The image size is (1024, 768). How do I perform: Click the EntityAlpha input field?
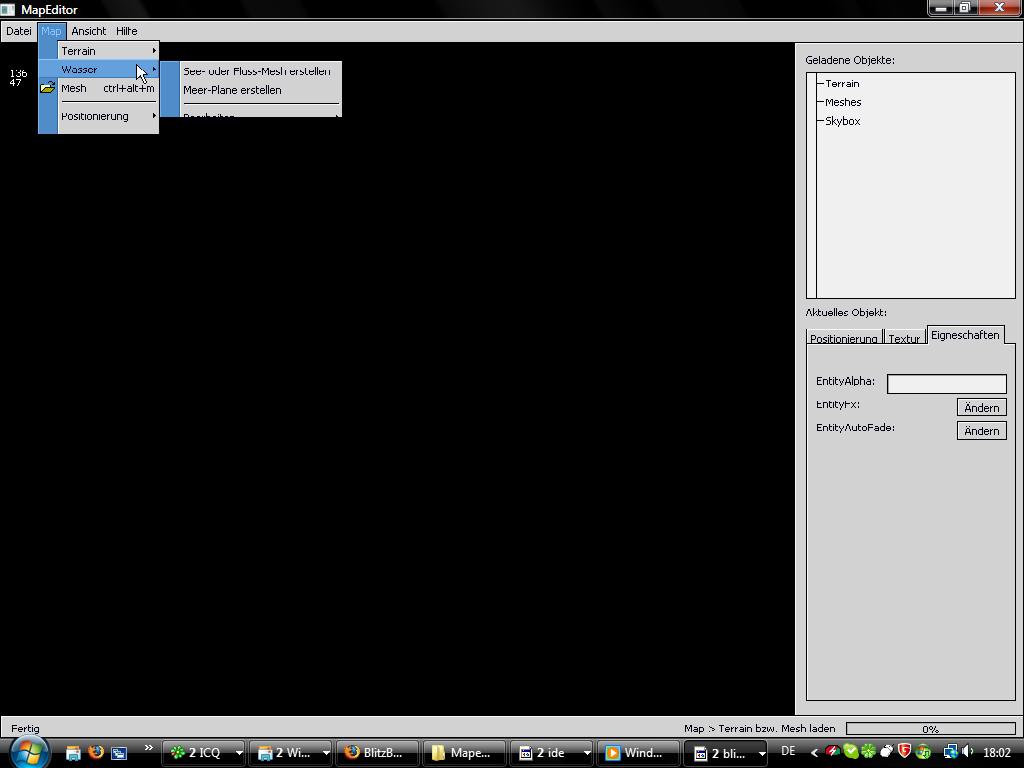(x=946, y=384)
